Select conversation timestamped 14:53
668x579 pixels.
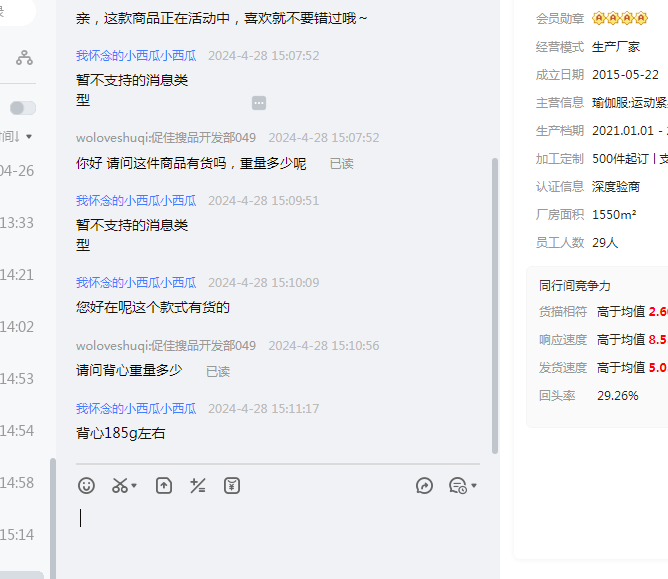click(17, 379)
